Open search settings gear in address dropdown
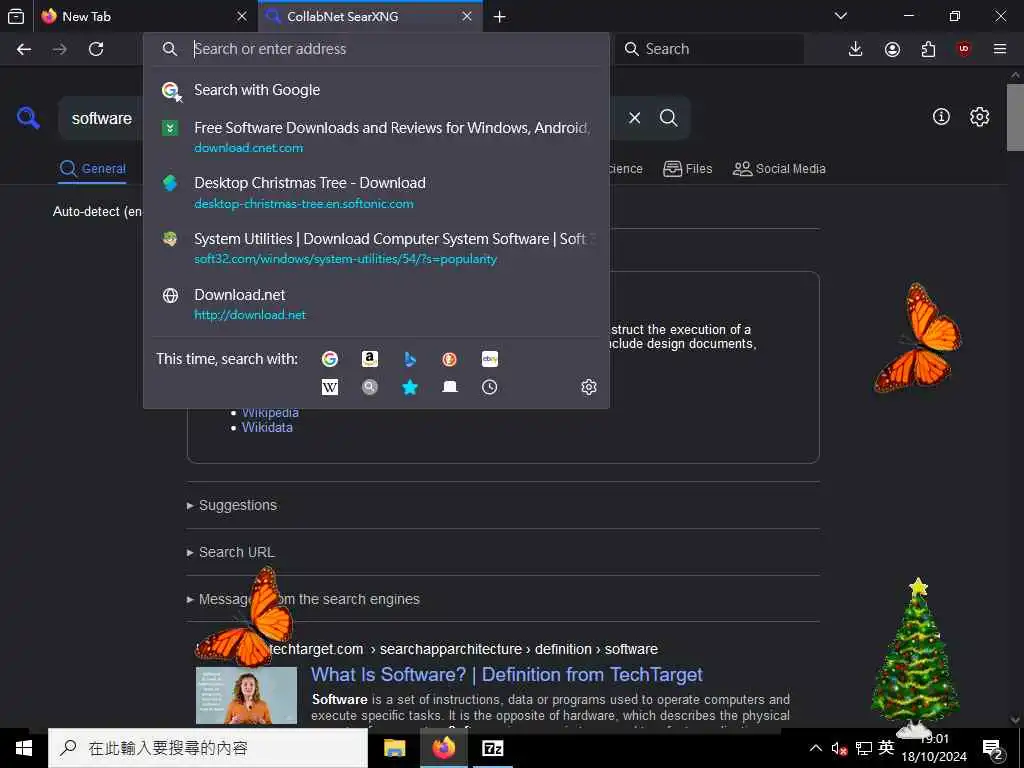Image resolution: width=1024 pixels, height=768 pixels. (x=588, y=387)
